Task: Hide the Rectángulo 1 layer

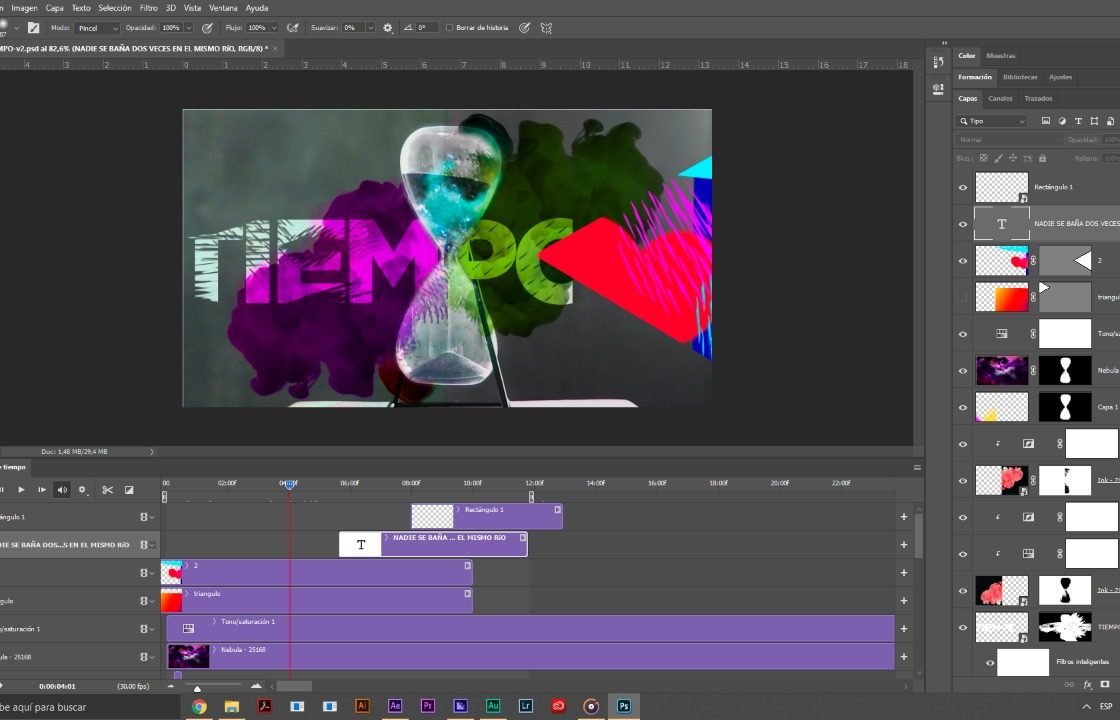Action: (962, 187)
